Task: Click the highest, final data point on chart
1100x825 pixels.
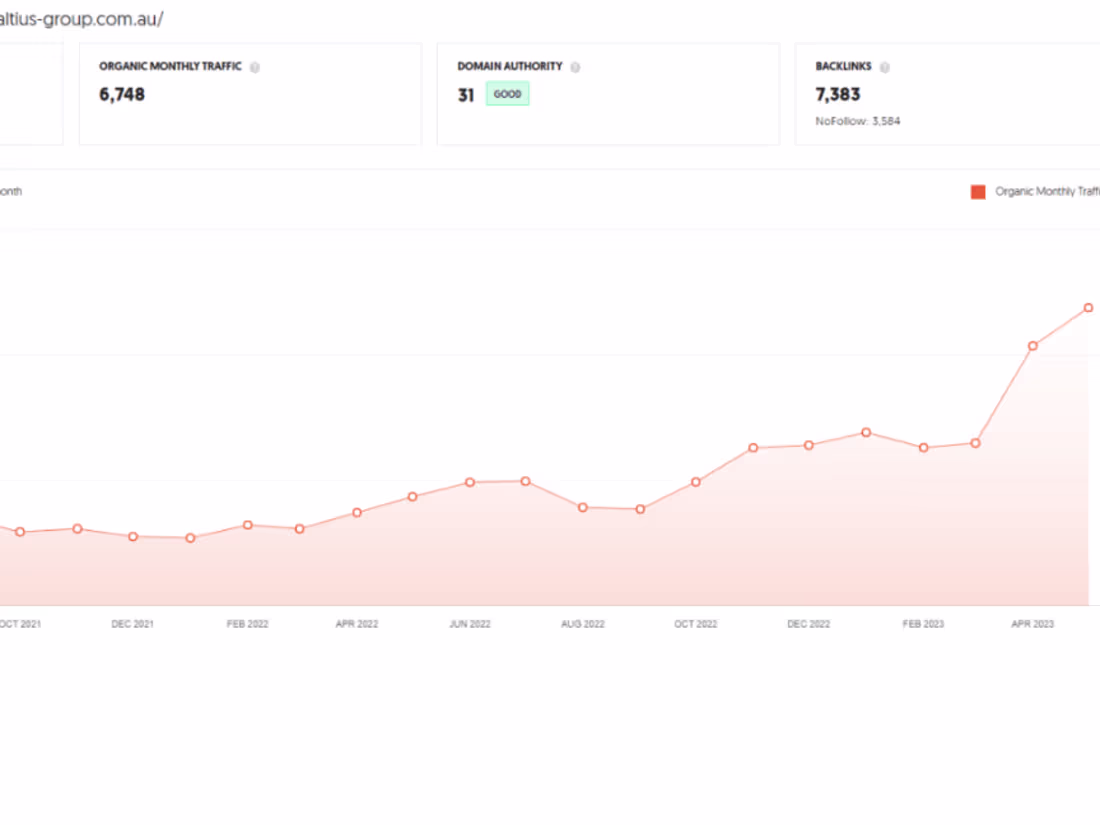Action: pos(1089,308)
